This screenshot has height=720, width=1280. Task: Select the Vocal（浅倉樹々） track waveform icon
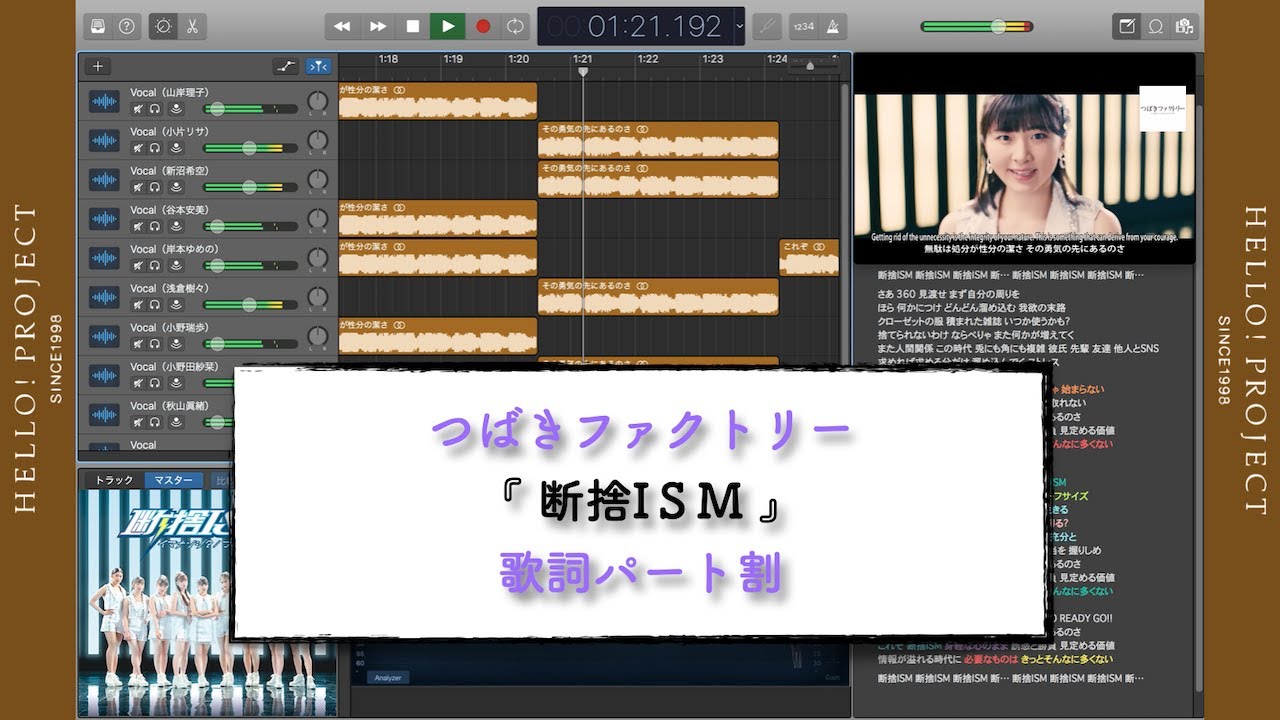click(104, 297)
